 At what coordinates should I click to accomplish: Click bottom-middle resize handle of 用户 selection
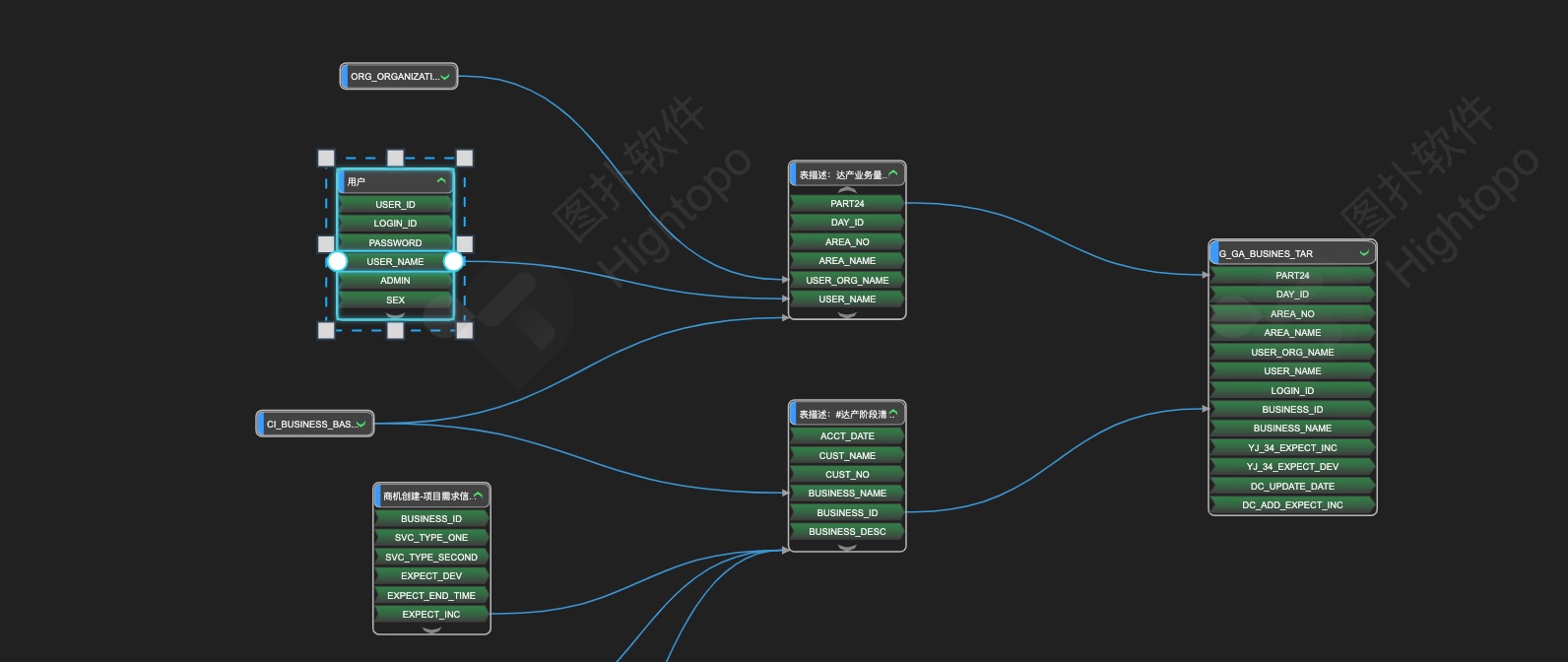coord(395,330)
